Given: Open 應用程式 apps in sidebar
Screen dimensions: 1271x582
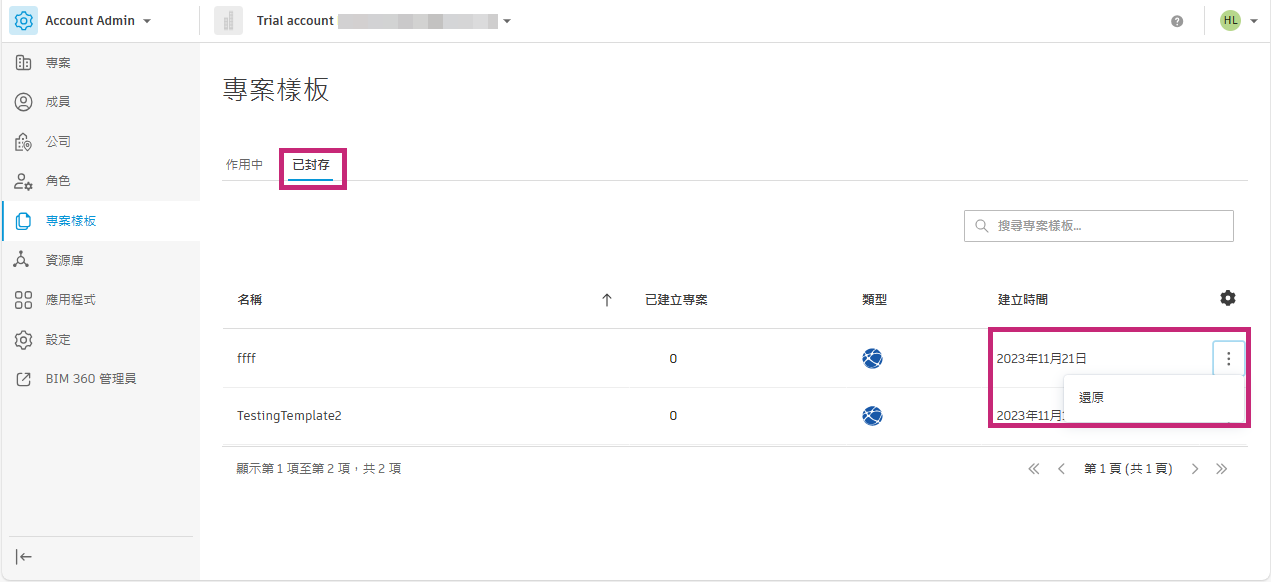Looking at the screenshot, I should [x=70, y=300].
